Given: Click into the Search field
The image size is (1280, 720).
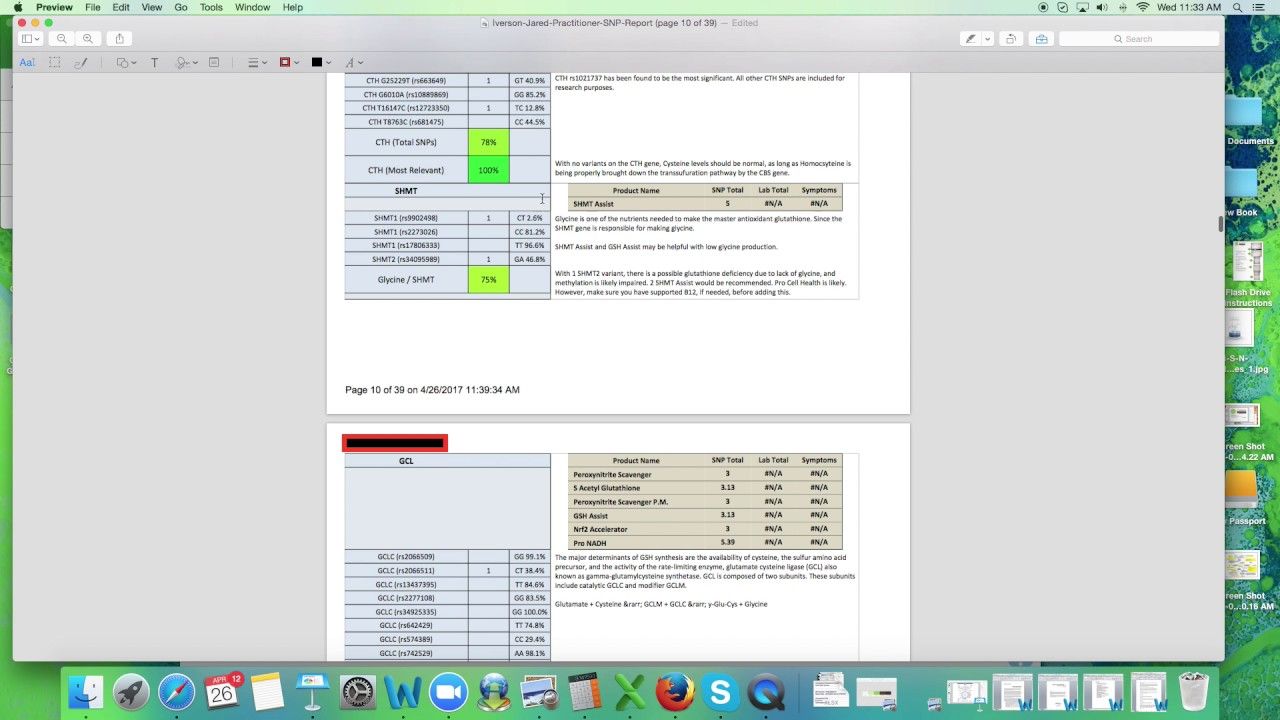Looking at the screenshot, I should click(x=1140, y=39).
